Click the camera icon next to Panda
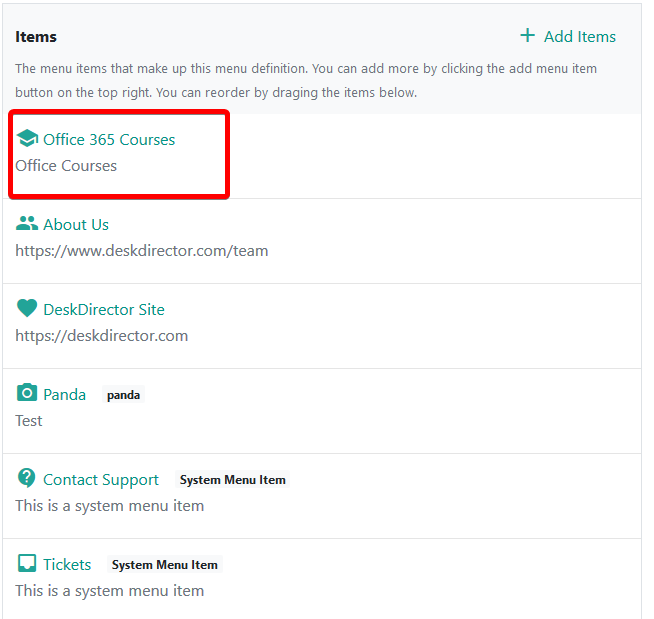Image resolution: width=654 pixels, height=619 pixels. (27, 393)
